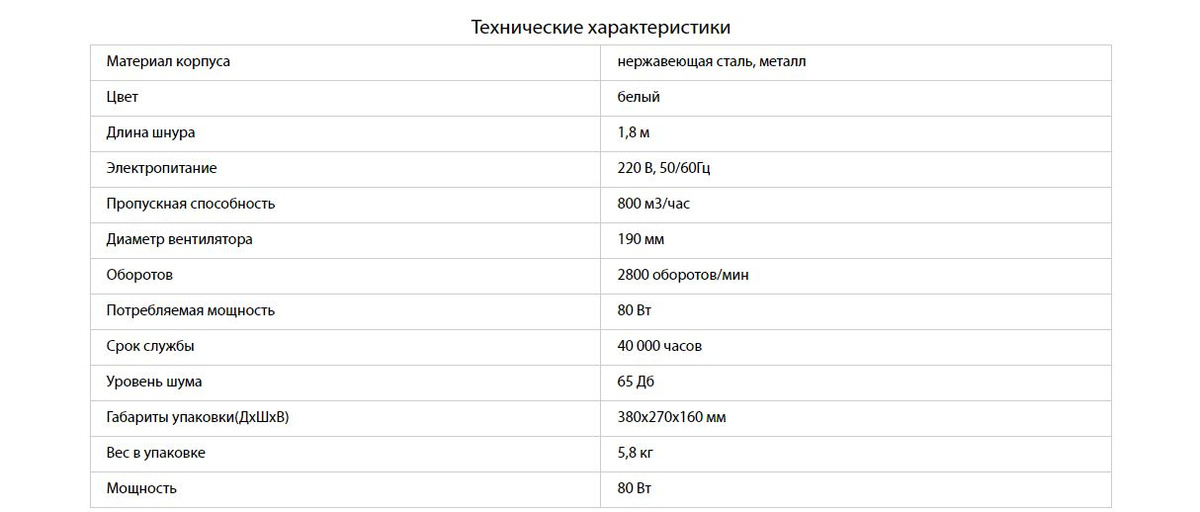
Task: Click the '2800 оборотов/мин' value
Action: tap(681, 275)
